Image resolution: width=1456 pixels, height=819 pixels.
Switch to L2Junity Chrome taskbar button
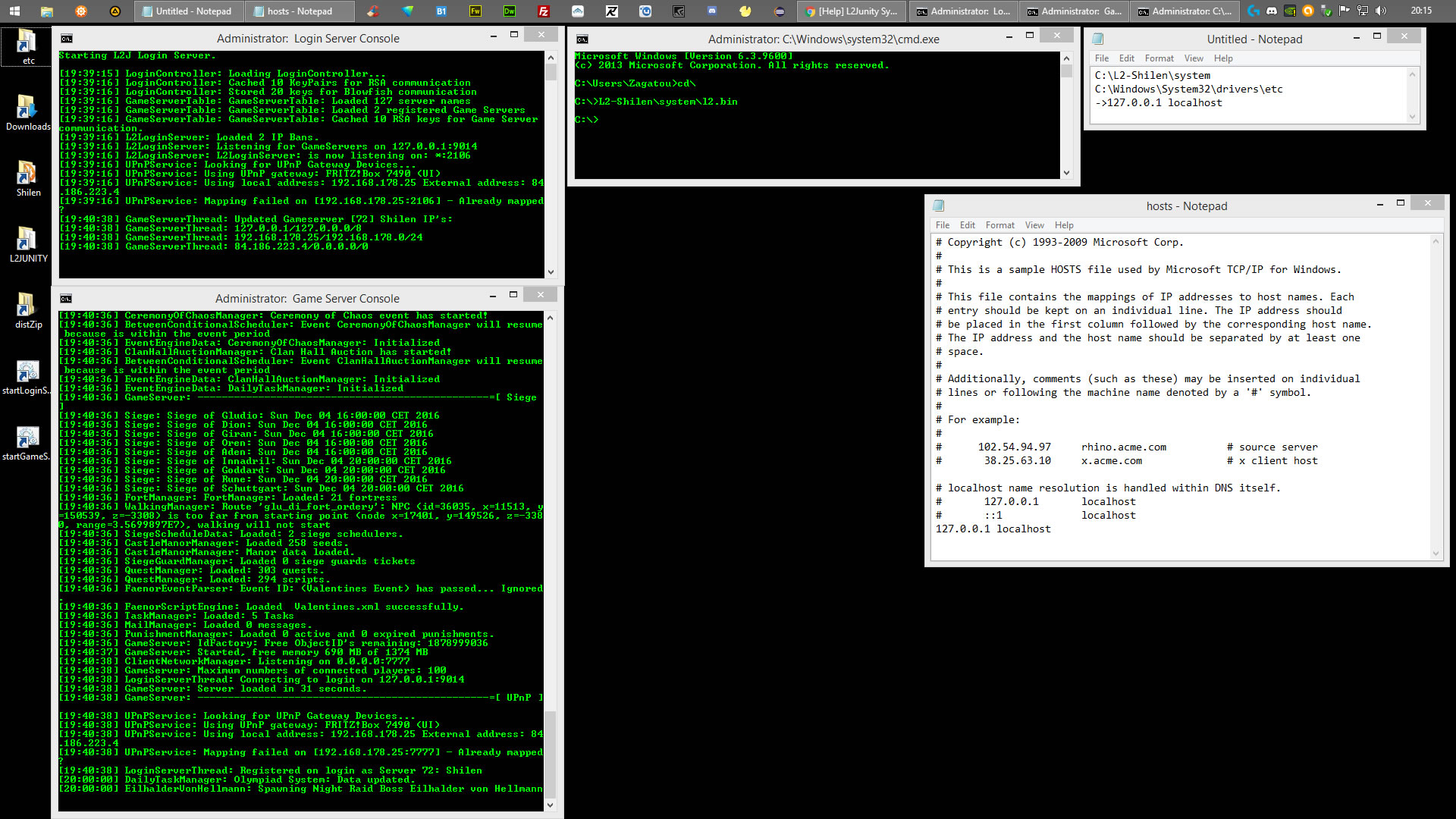pos(852,11)
